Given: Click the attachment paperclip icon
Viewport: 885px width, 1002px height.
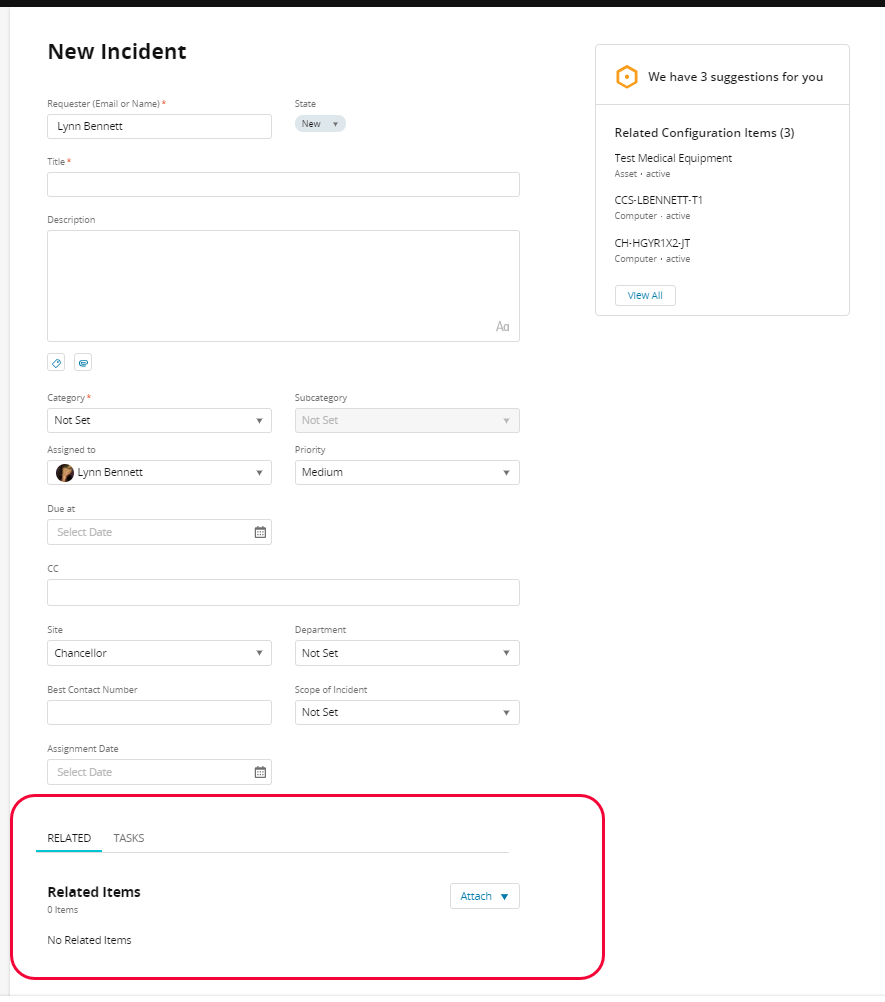Looking at the screenshot, I should 83,362.
